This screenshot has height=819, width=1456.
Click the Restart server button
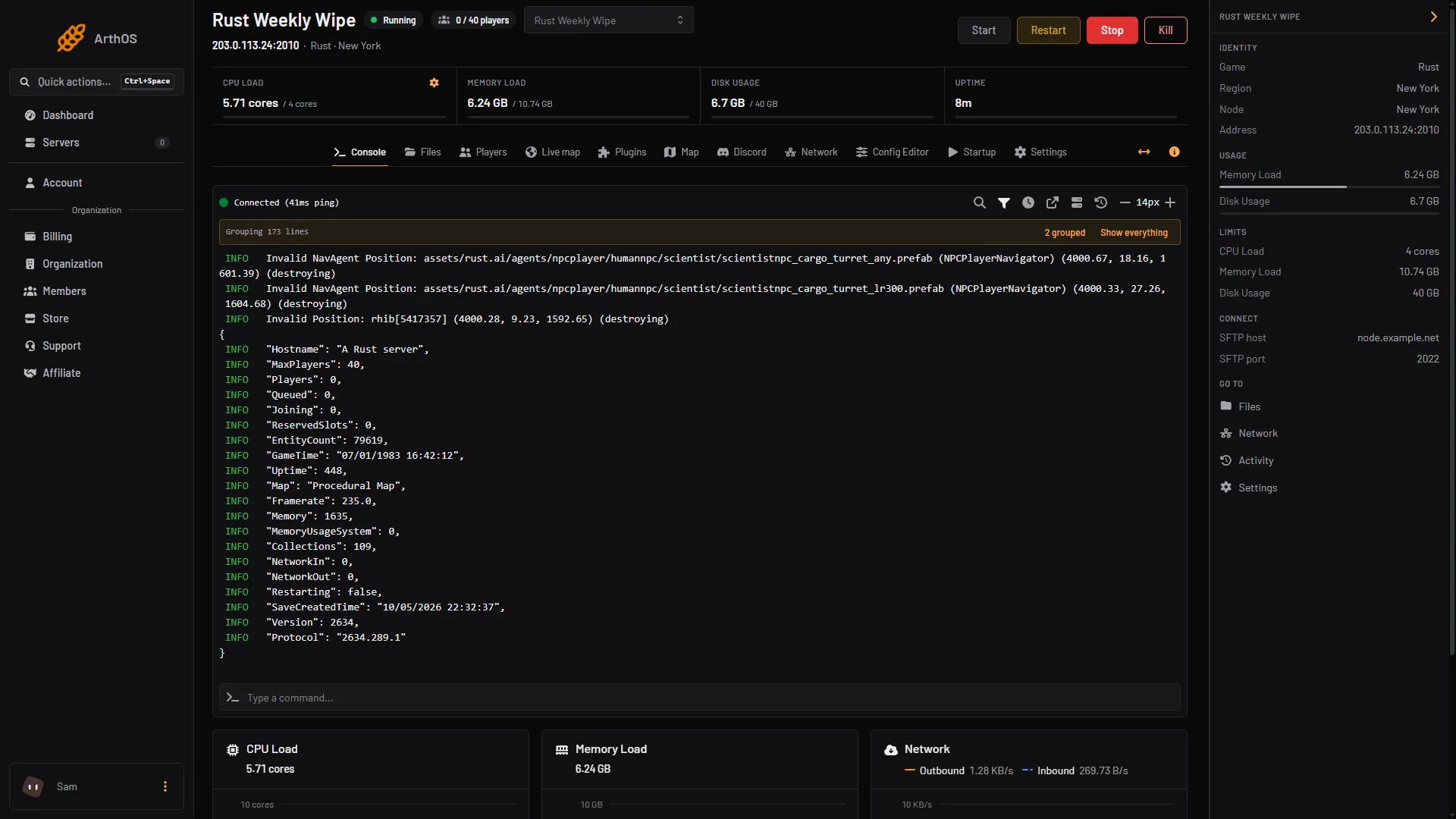pos(1048,30)
